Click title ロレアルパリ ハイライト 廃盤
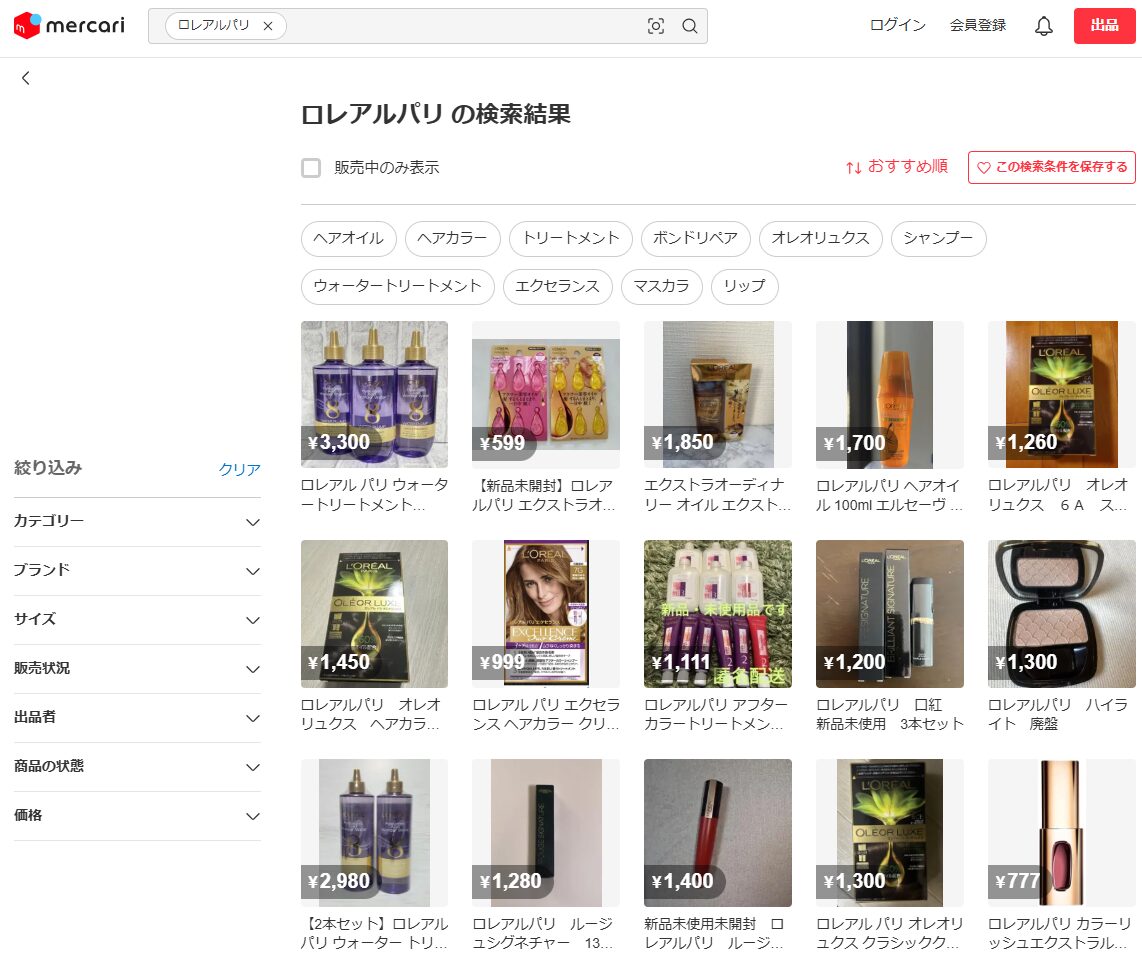The image size is (1142, 956). (1058, 714)
